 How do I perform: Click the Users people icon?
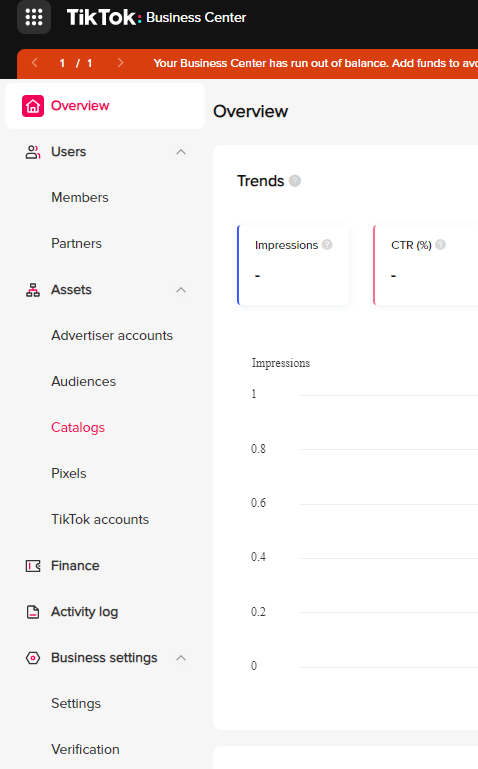(33, 152)
